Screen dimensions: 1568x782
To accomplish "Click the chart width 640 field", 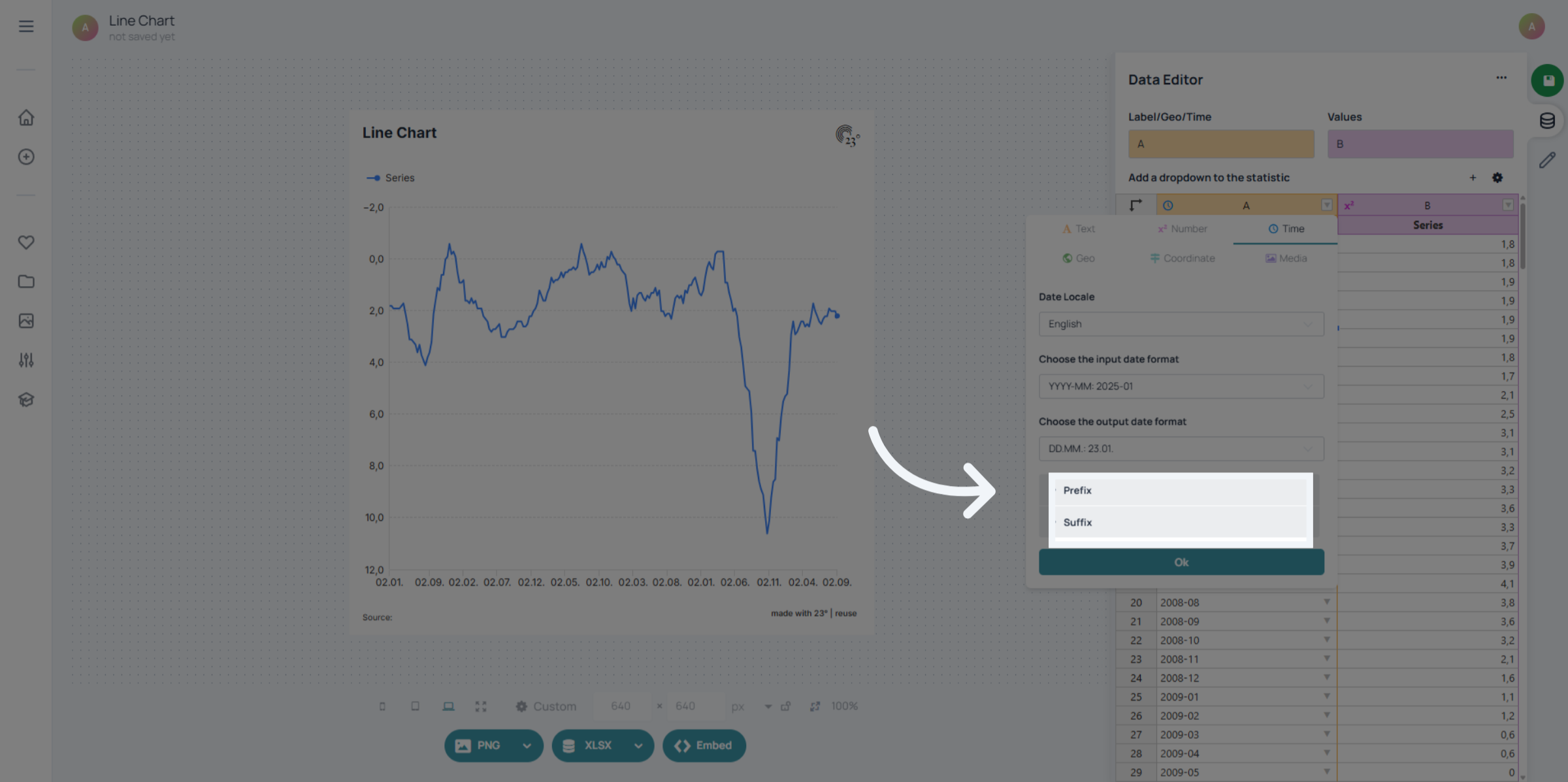I will [621, 706].
